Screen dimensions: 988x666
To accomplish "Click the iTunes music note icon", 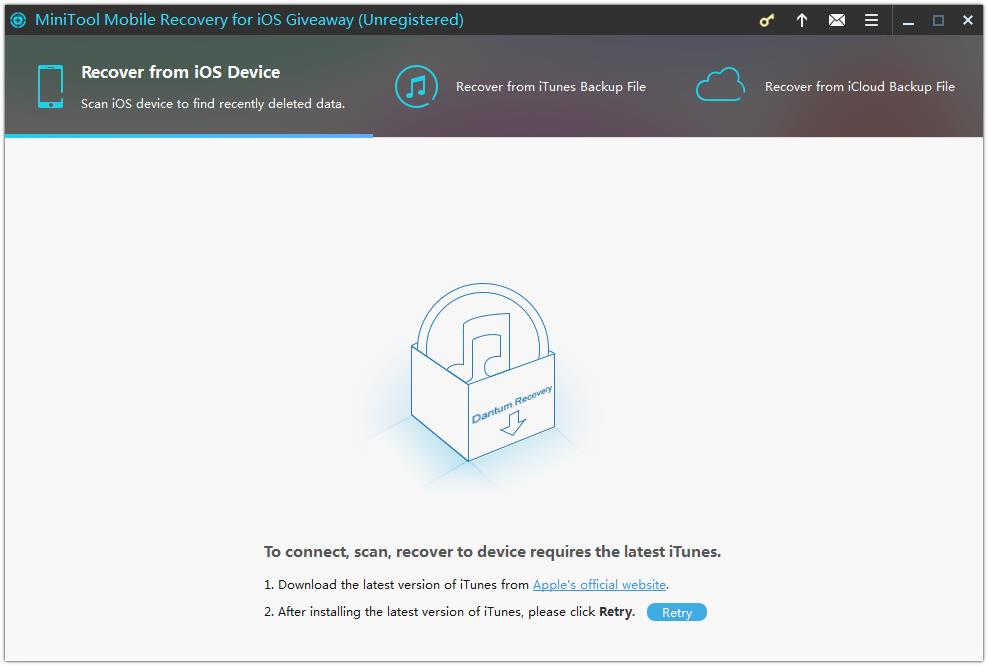I will [416, 86].
